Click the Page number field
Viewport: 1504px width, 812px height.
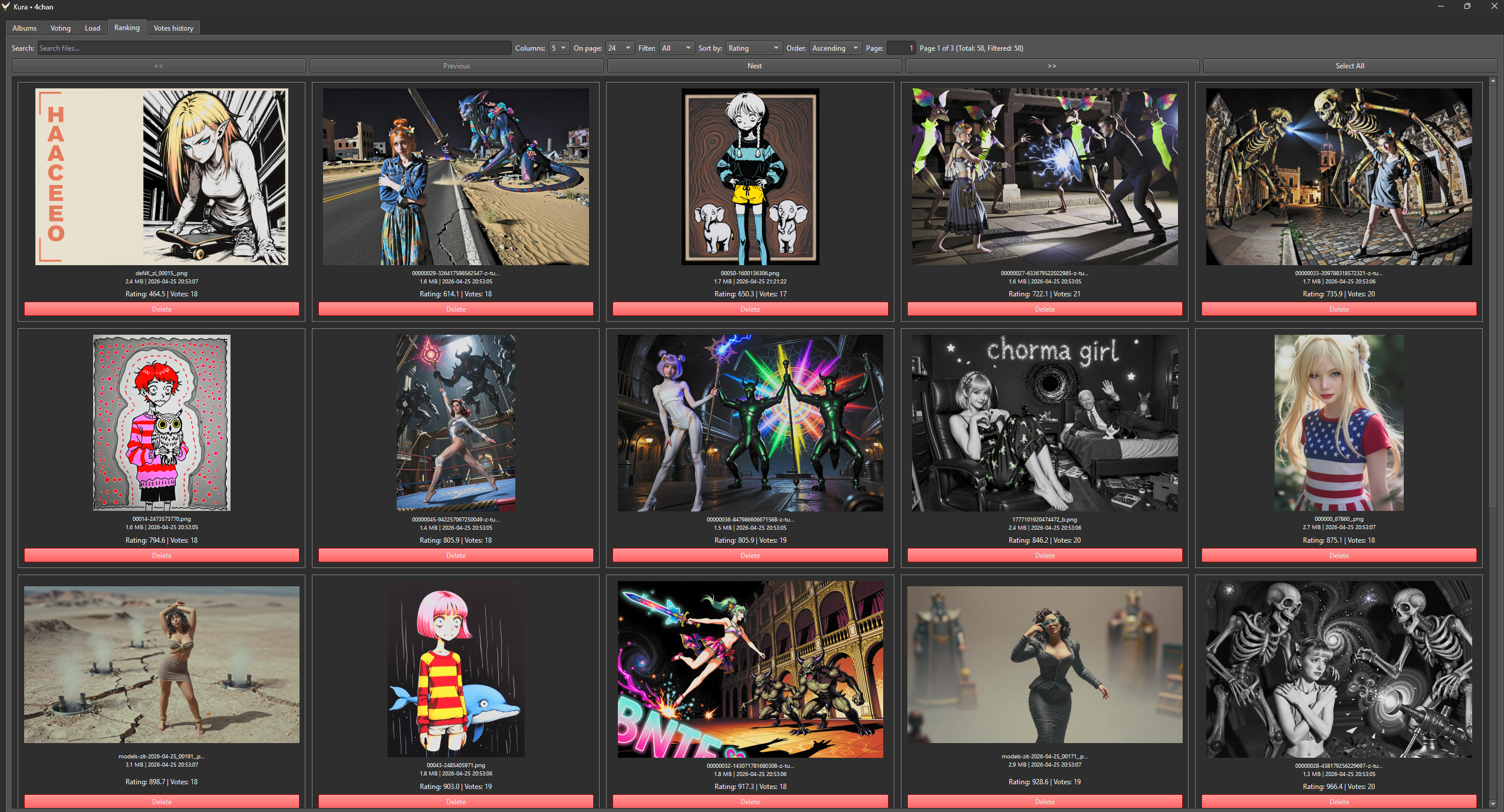click(x=901, y=48)
